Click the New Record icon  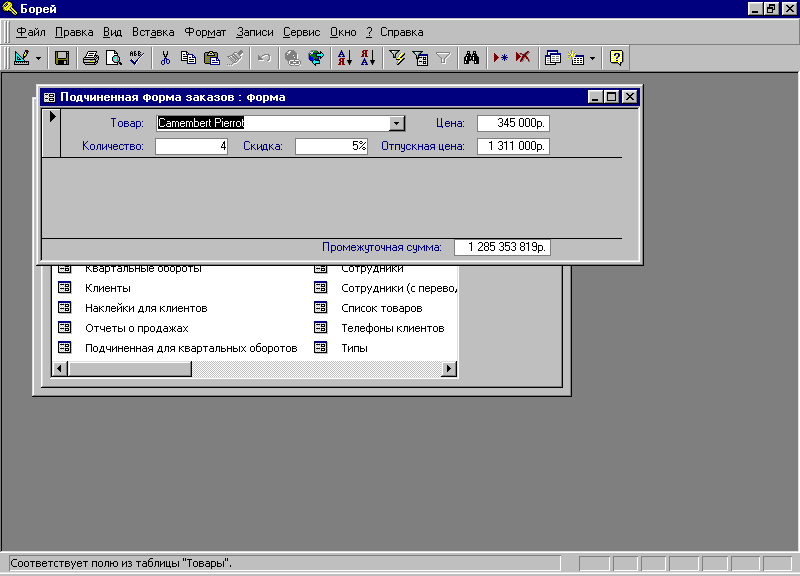click(x=500, y=58)
